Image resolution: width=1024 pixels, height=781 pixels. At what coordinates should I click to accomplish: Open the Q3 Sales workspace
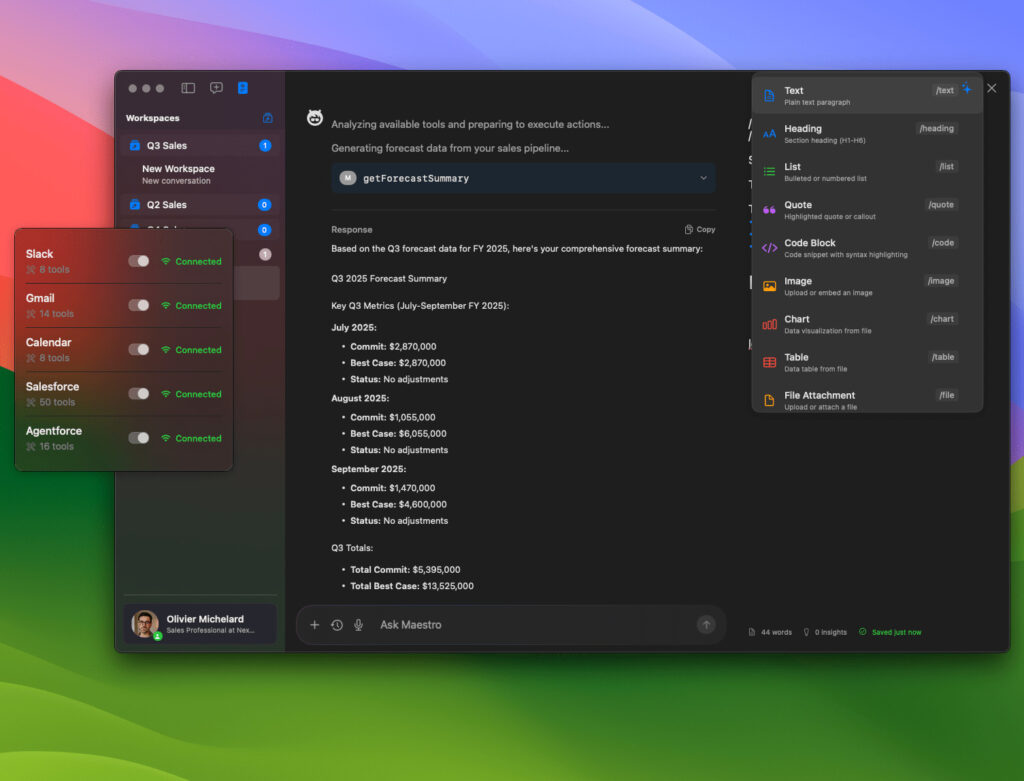167,146
